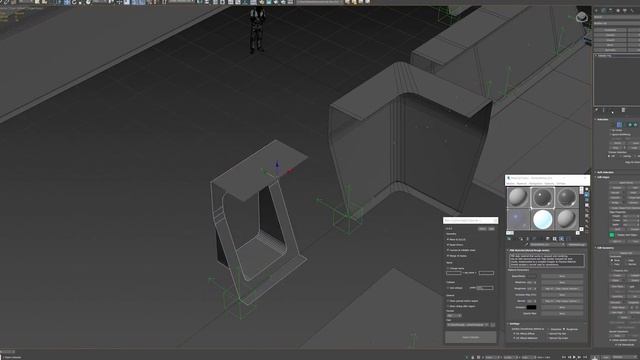Open the Format dropdown in export dialog
The height and width of the screenshot is (360, 640).
point(454,316)
